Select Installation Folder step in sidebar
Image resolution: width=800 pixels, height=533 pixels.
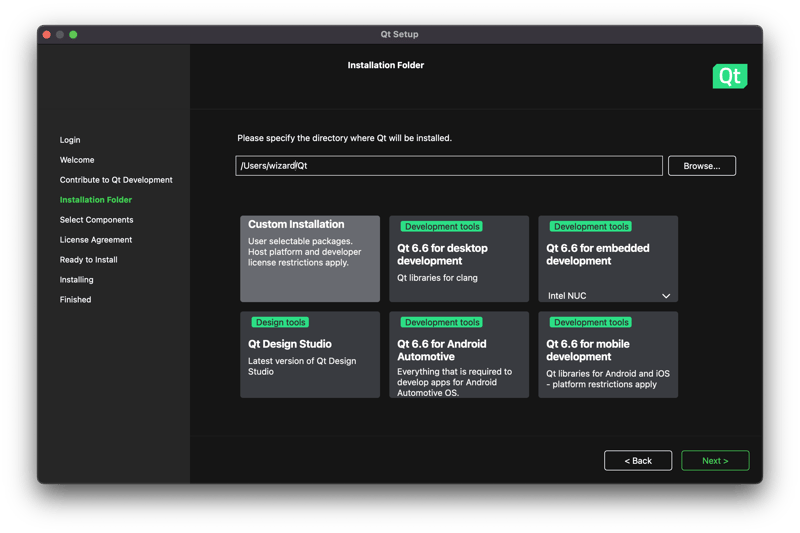click(x=95, y=199)
